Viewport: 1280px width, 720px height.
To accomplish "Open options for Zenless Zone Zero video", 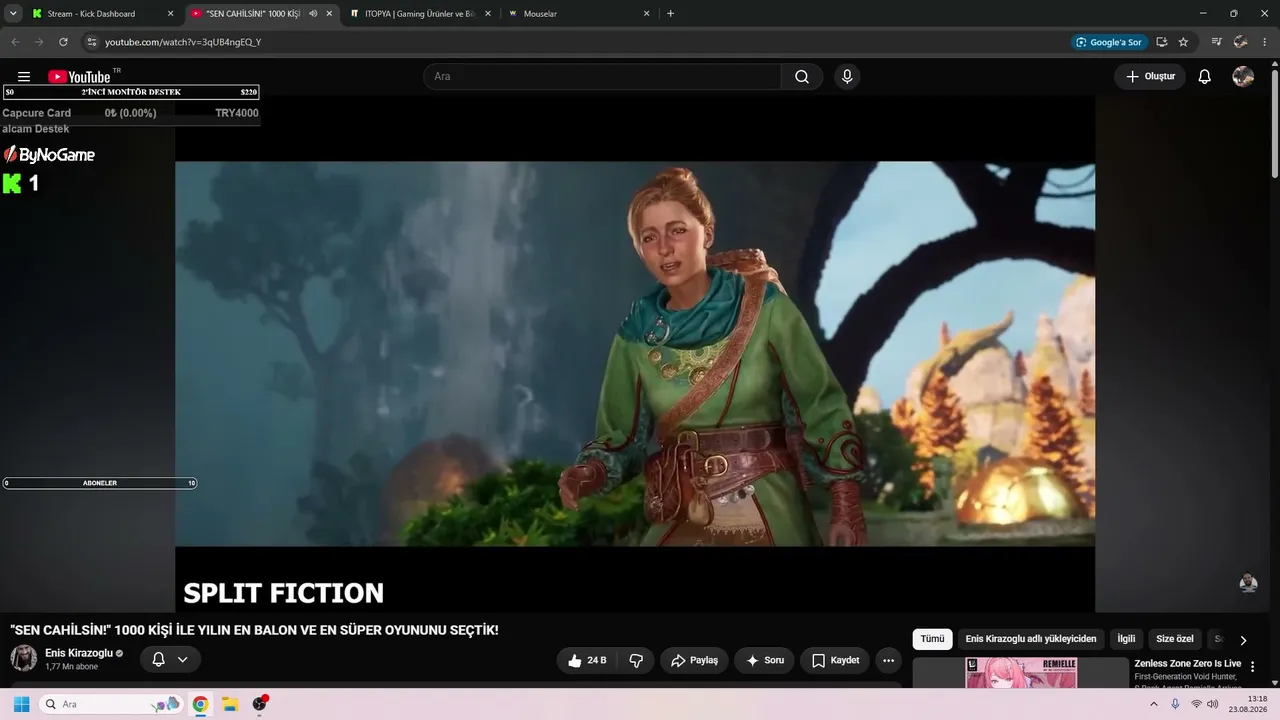I will [1252, 667].
